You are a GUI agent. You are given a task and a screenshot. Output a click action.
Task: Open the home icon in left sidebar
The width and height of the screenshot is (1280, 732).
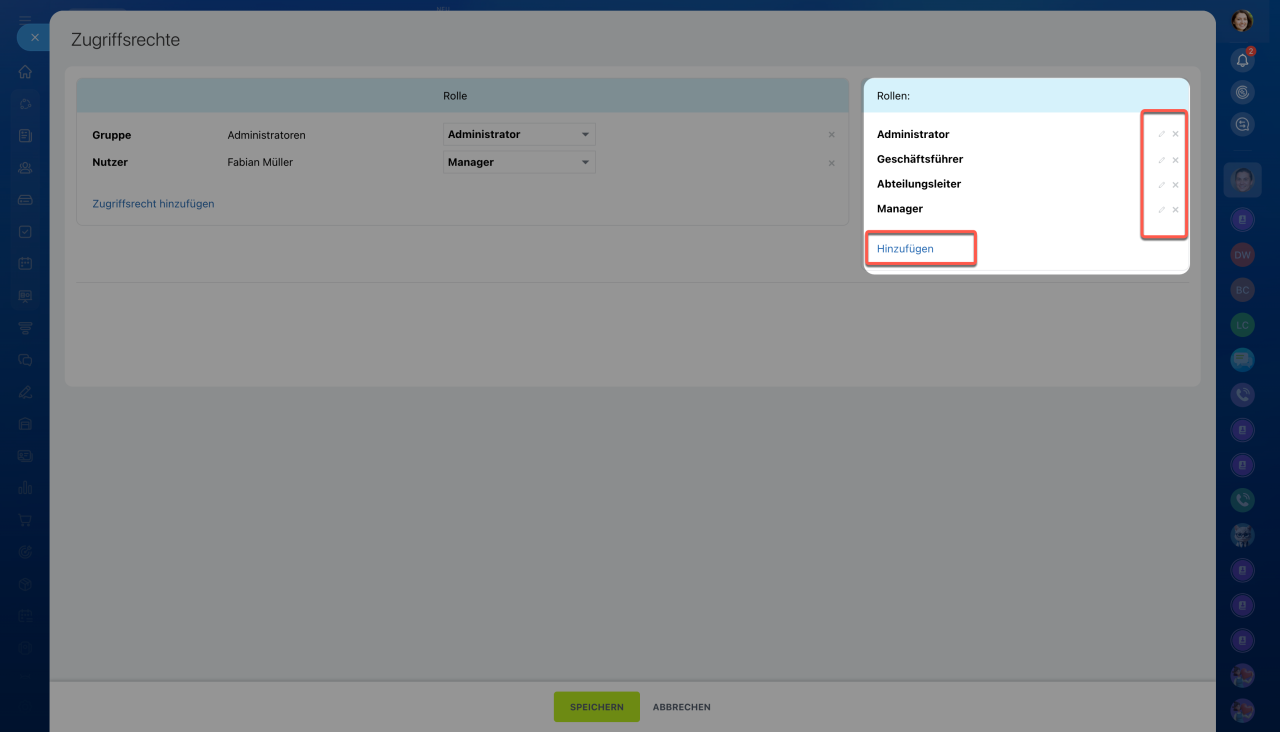(x=25, y=72)
